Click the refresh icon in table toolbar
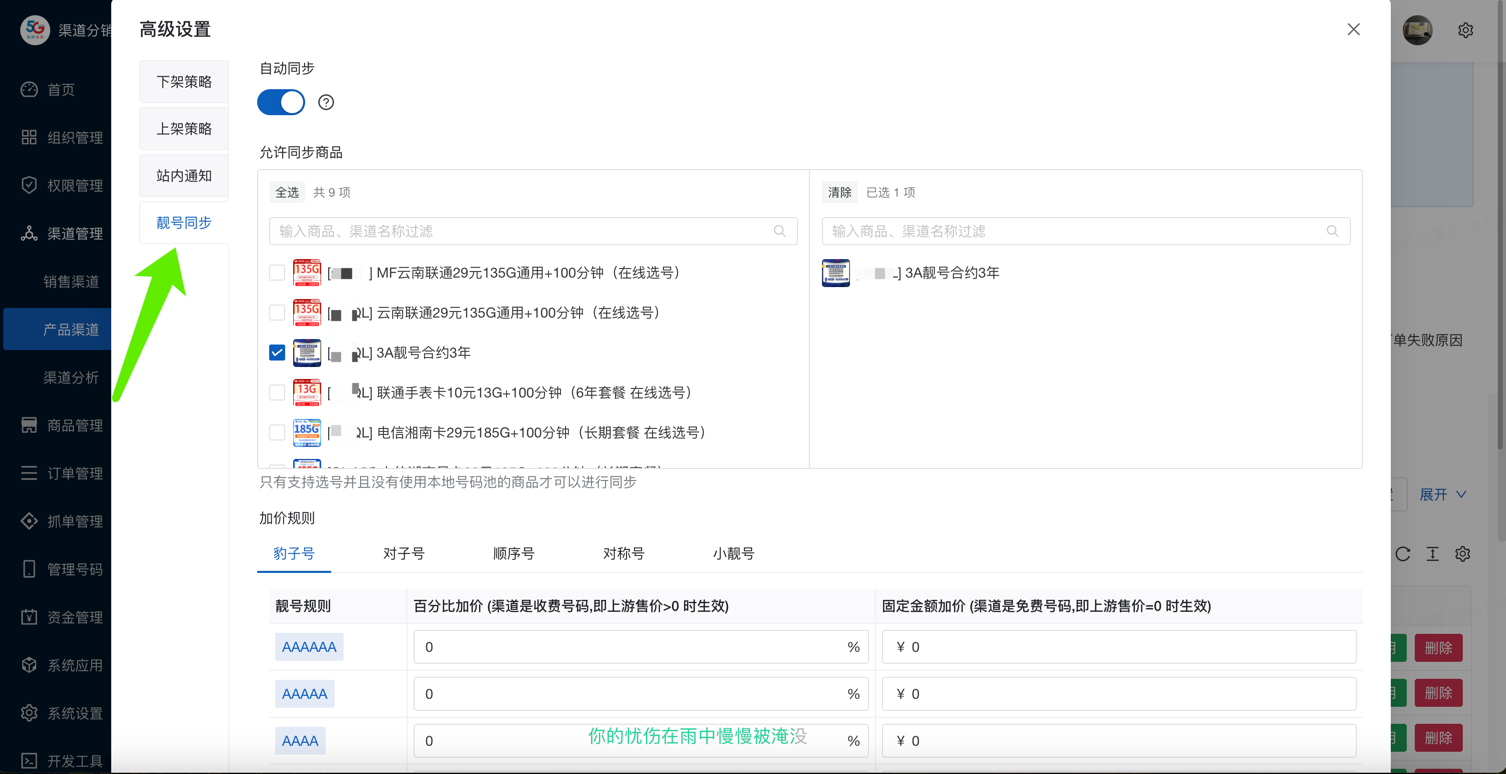Viewport: 1506px width, 774px height. click(1403, 554)
